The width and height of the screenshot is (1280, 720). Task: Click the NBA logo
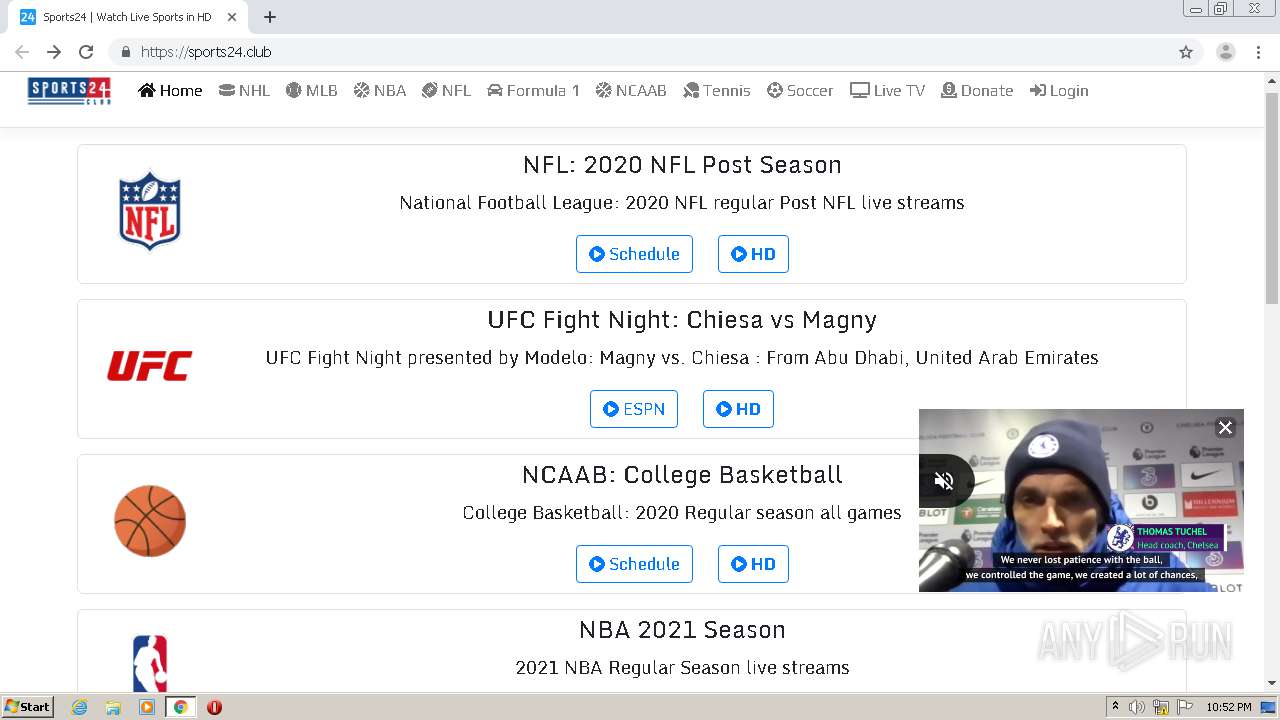pos(150,663)
